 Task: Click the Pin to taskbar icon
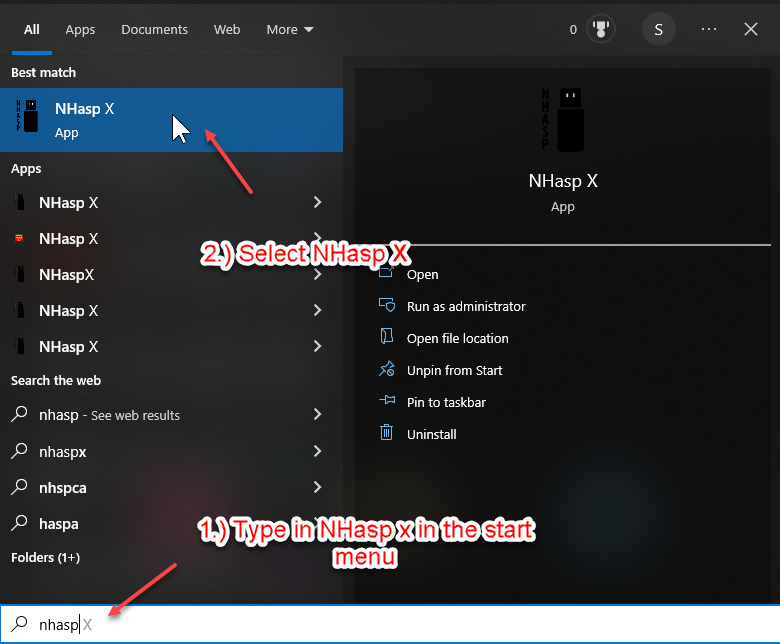click(387, 400)
